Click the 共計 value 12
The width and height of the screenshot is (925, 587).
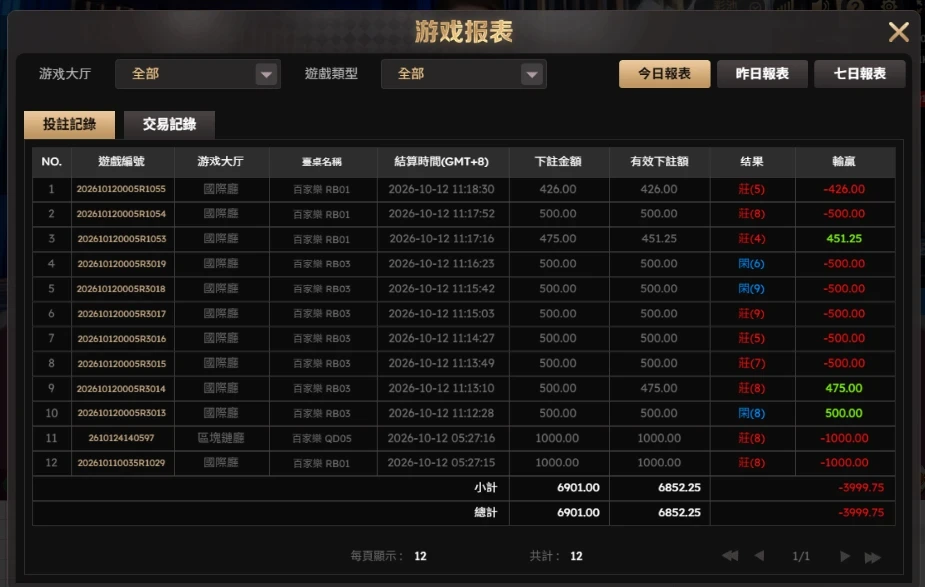point(576,556)
